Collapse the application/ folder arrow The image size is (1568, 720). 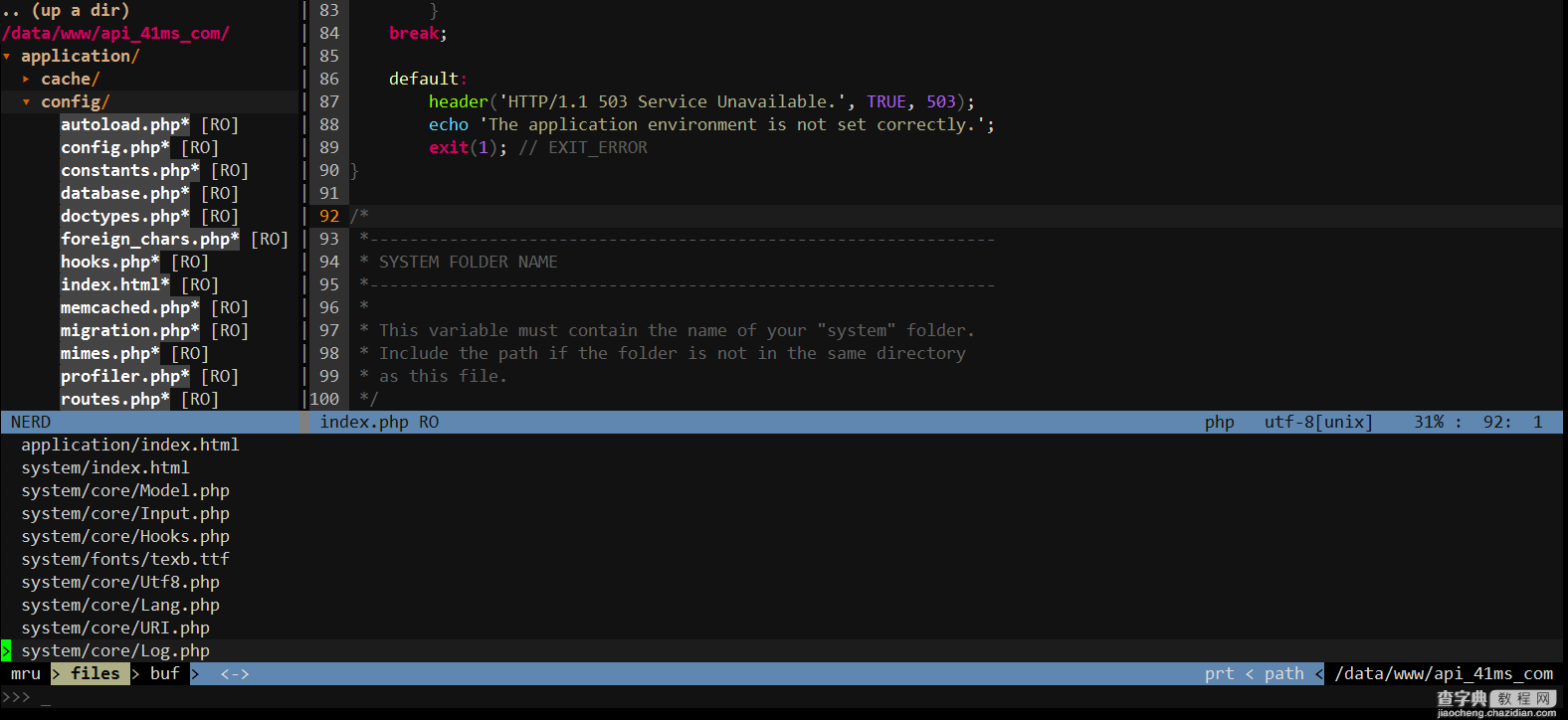pos(7,57)
